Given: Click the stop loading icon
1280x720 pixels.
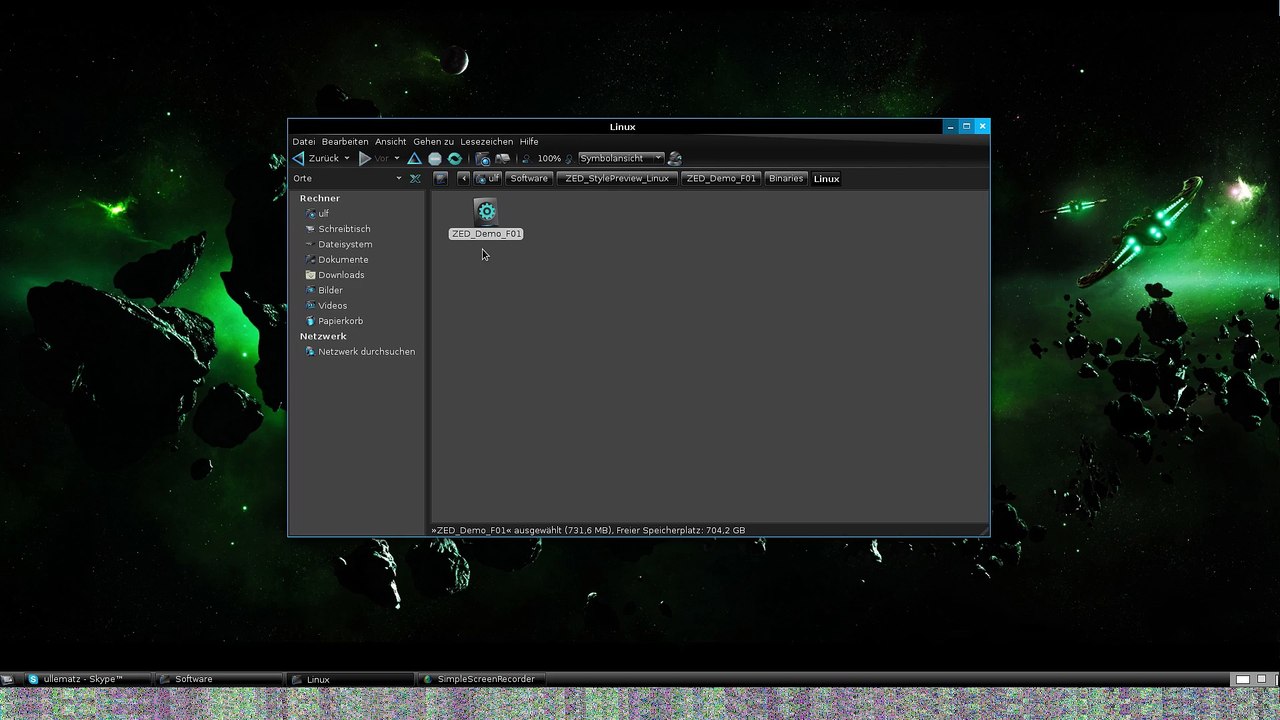Looking at the screenshot, I should point(435,158).
